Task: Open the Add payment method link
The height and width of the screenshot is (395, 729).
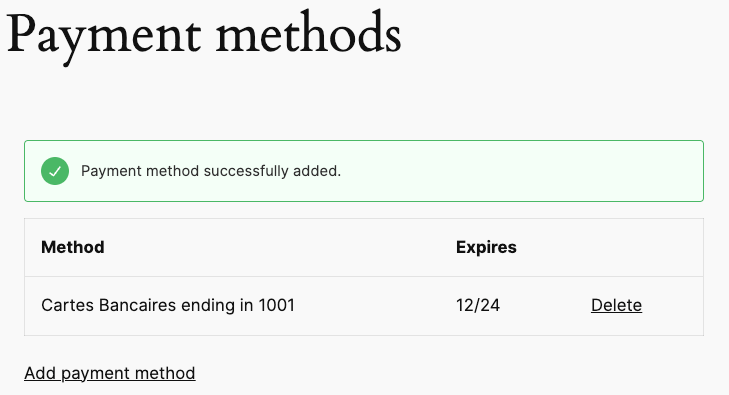Action: coord(110,373)
